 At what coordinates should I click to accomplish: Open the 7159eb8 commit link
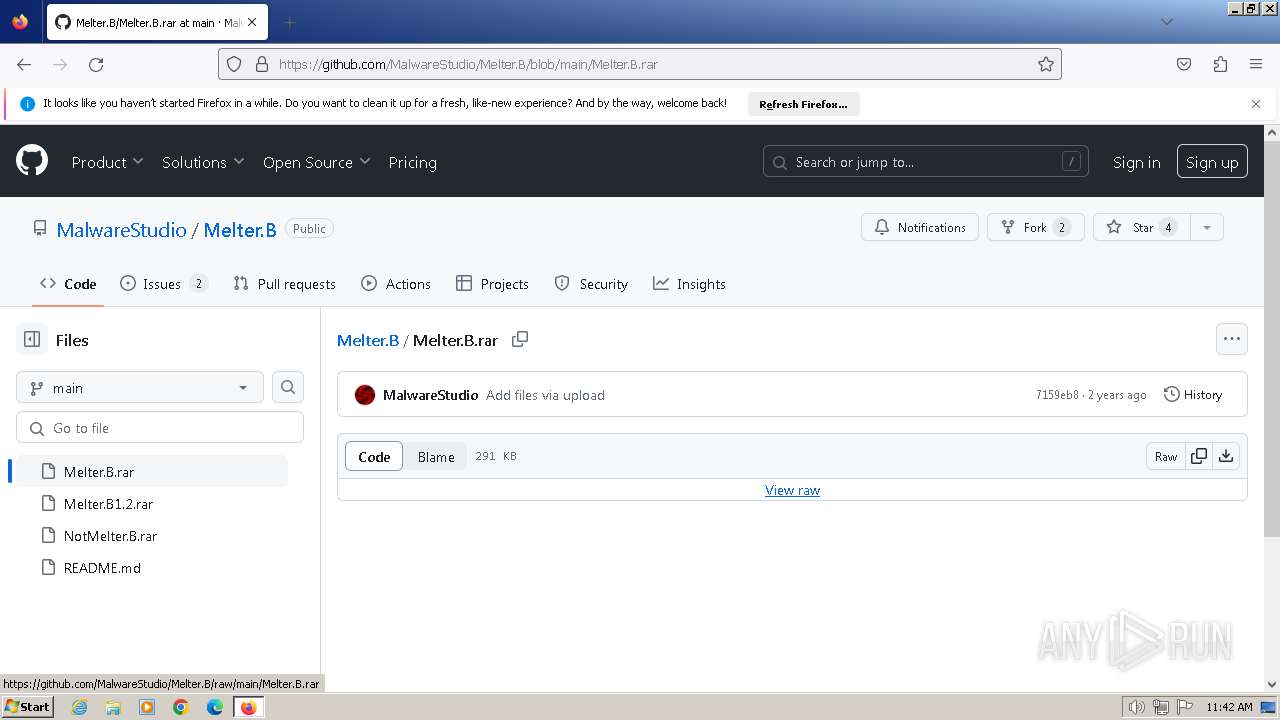1057,395
